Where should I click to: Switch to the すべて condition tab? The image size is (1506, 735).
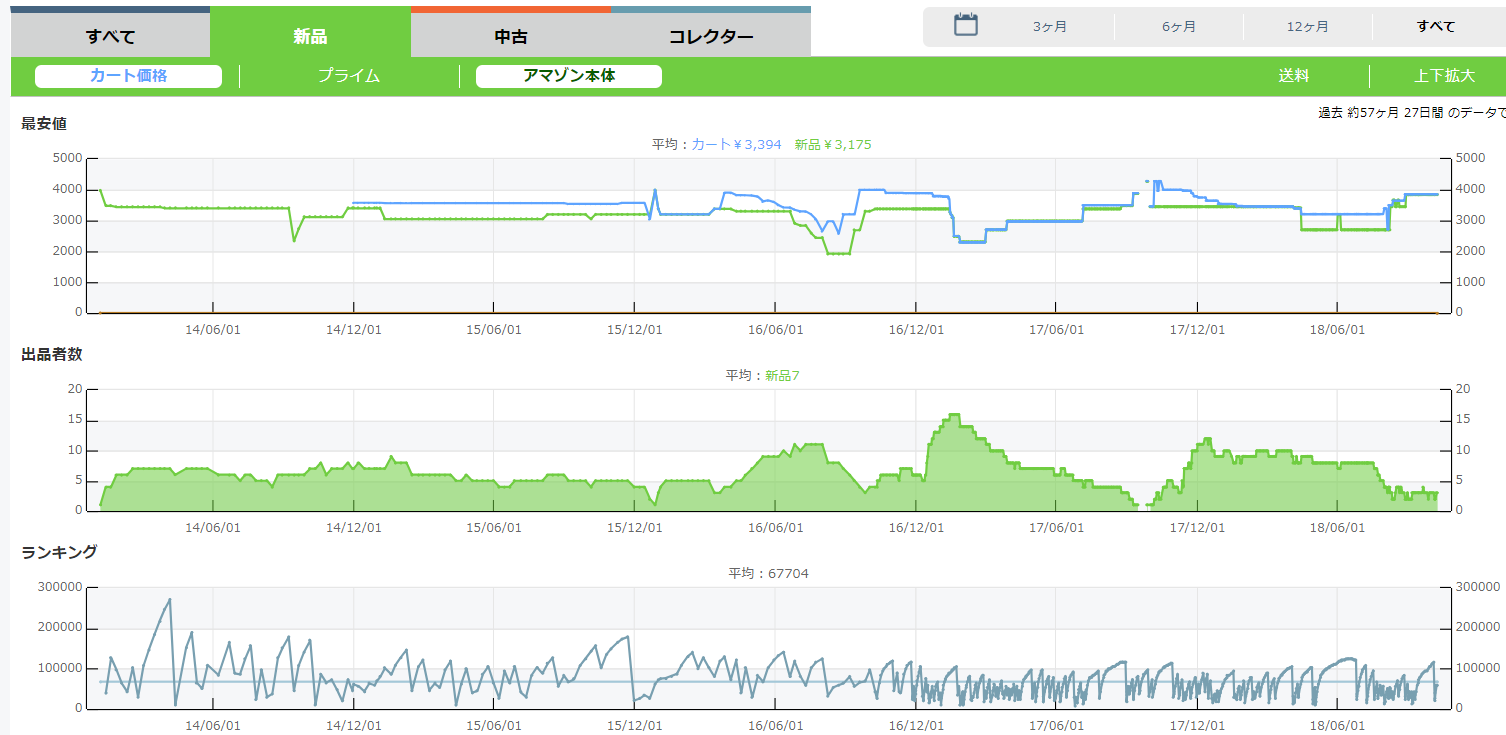(x=110, y=37)
